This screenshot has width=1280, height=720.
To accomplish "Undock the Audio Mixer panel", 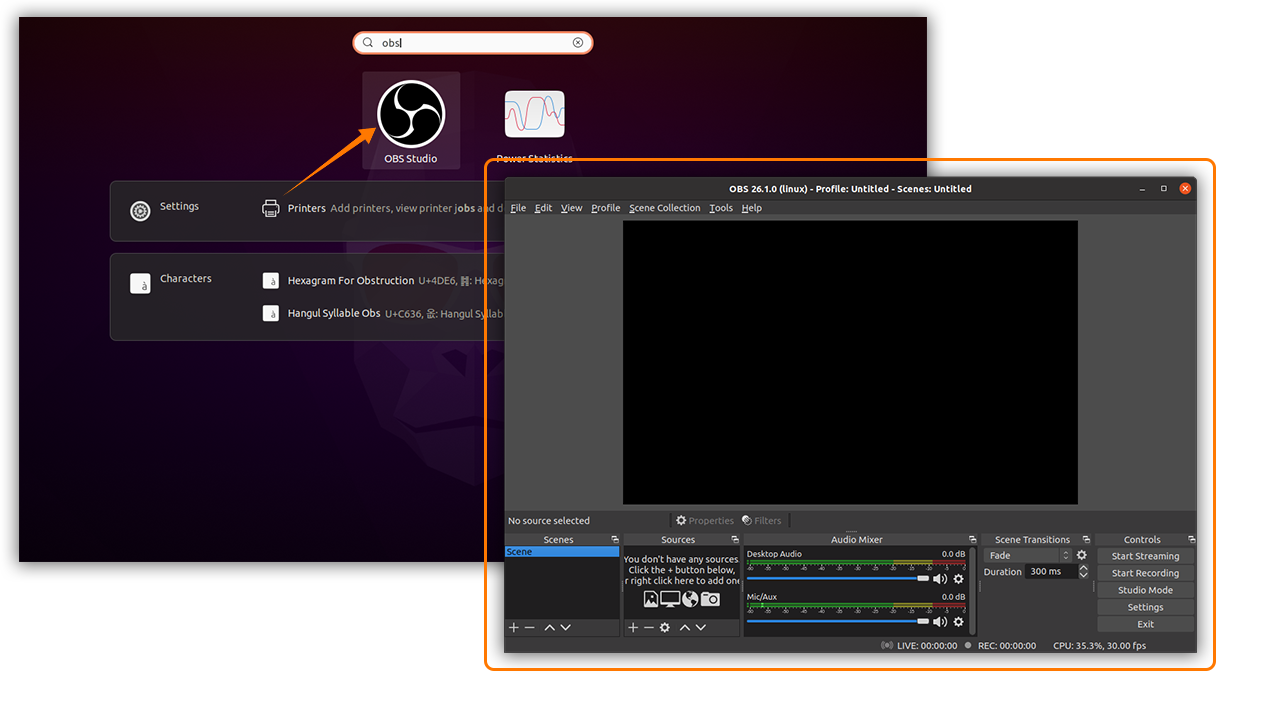I will point(972,539).
